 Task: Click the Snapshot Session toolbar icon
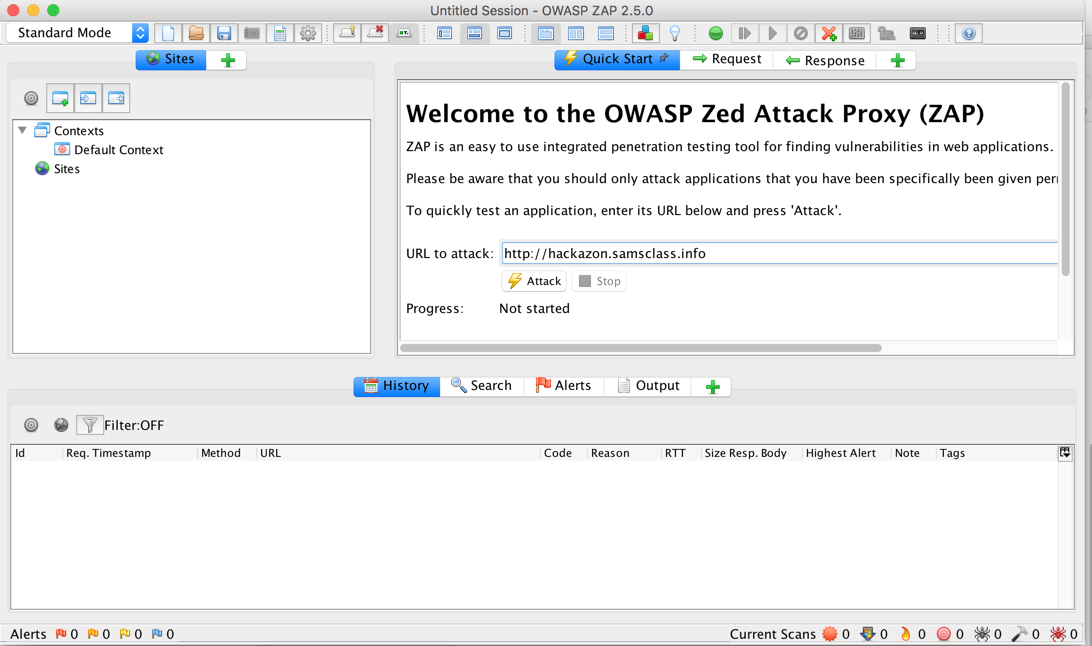251,33
